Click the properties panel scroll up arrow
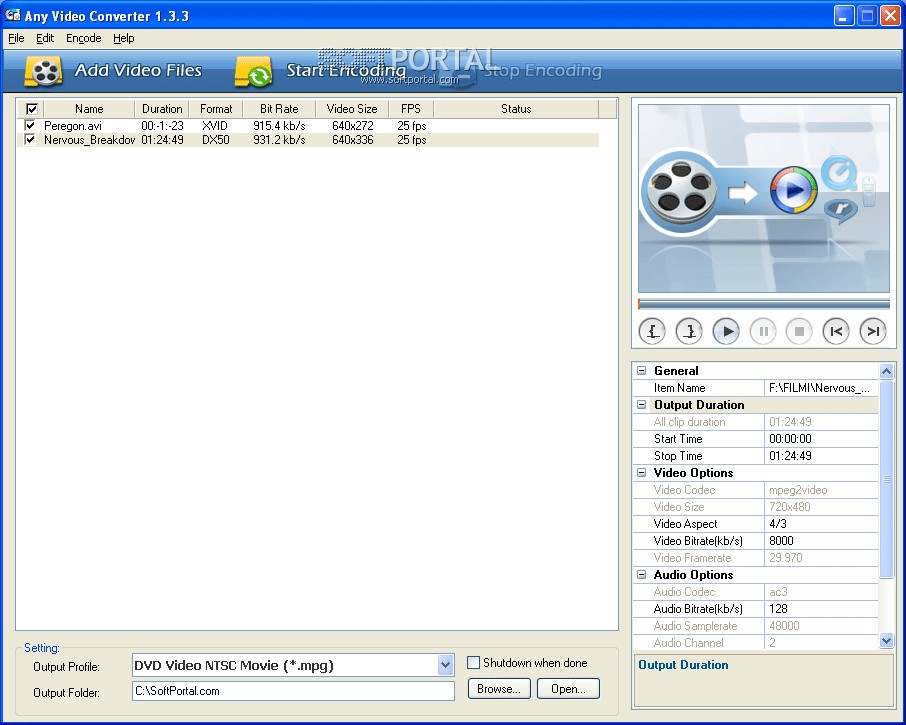The image size is (906, 725). click(886, 371)
